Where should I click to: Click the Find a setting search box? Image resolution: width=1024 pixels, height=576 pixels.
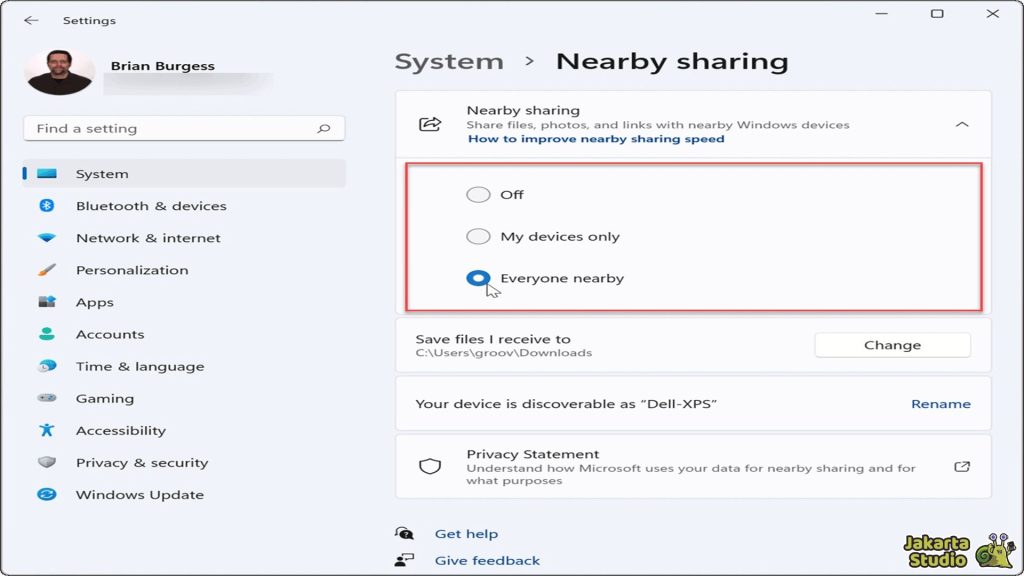pos(170,129)
